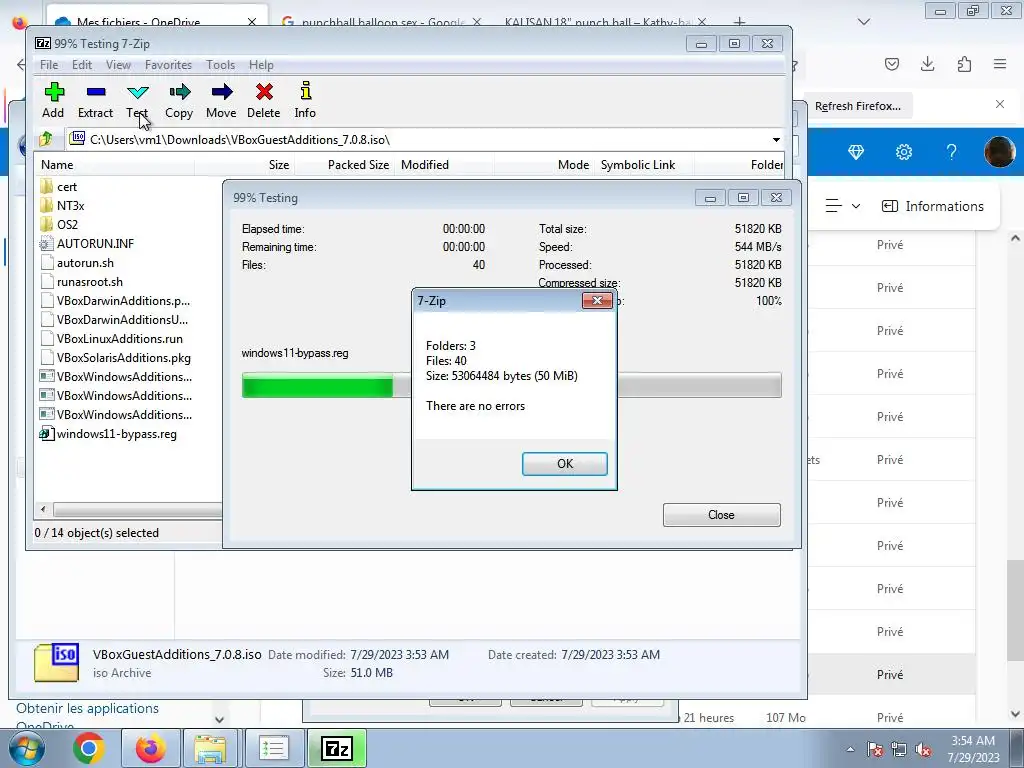Select autorun.sh file
This screenshot has width=1024, height=768.
[x=77, y=263]
